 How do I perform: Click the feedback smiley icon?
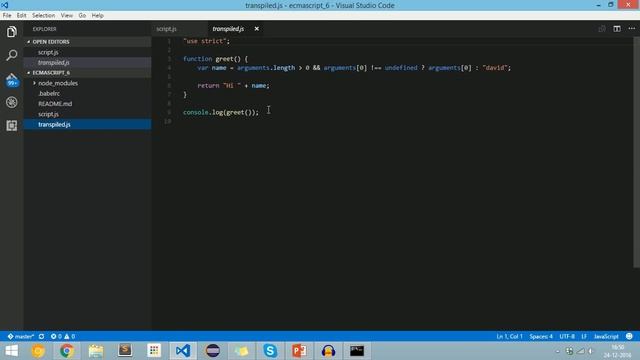point(629,336)
